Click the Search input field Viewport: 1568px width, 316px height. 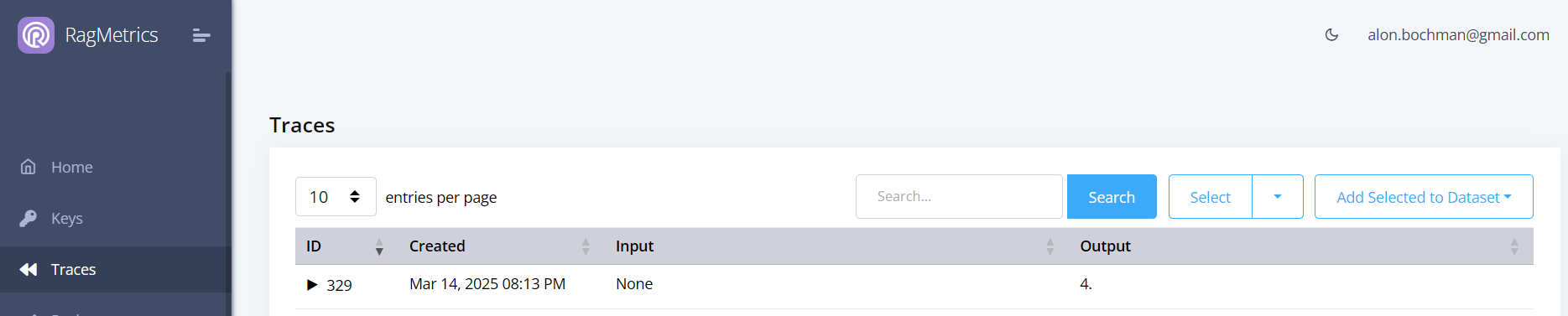click(959, 197)
